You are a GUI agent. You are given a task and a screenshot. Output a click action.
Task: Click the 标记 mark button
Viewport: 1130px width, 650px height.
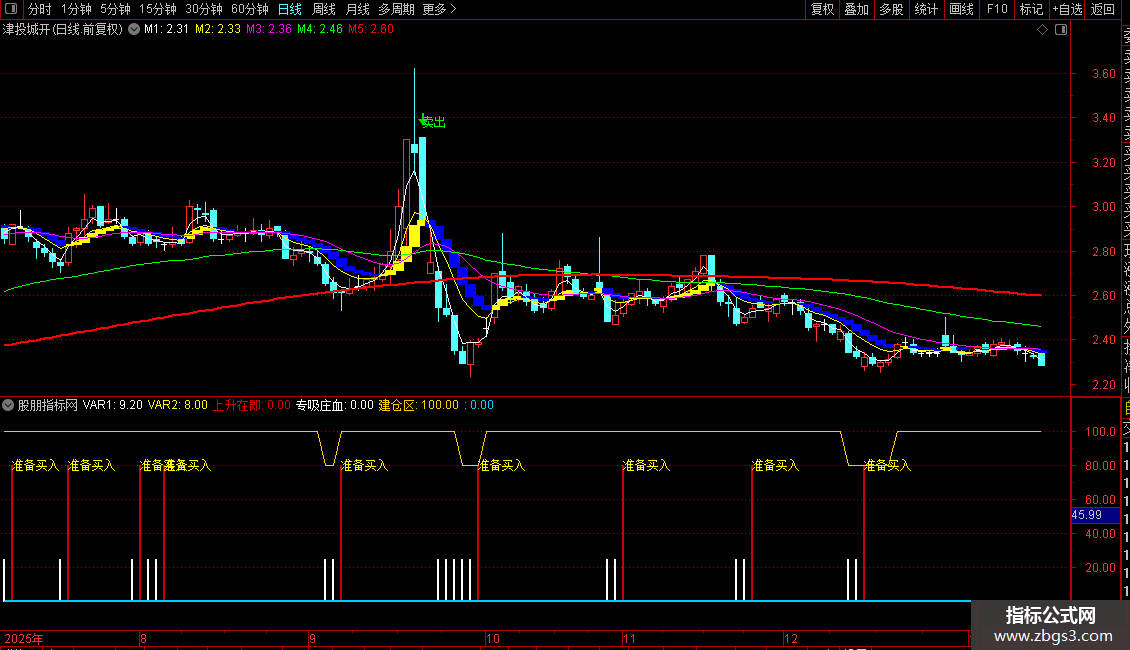(x=1031, y=9)
